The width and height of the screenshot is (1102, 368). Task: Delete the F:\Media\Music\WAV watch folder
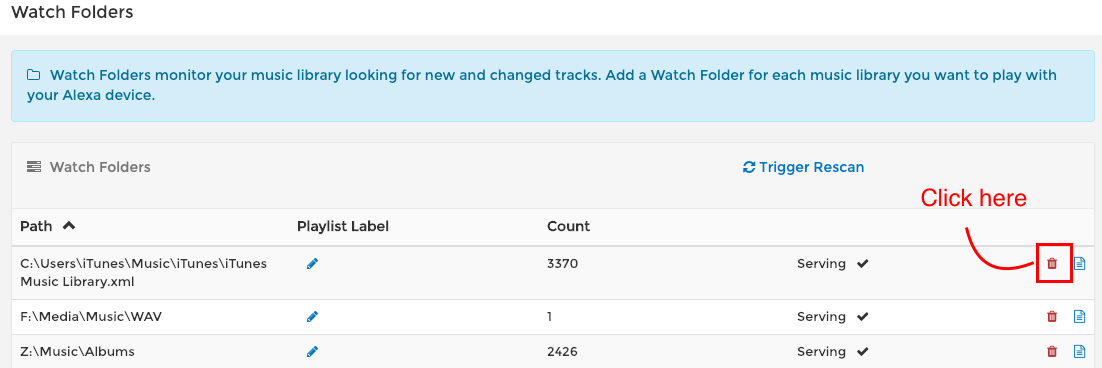tap(1052, 317)
